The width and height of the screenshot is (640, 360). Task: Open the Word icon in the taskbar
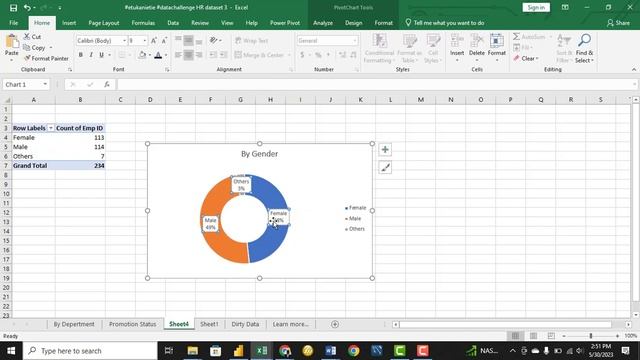(x=331, y=351)
